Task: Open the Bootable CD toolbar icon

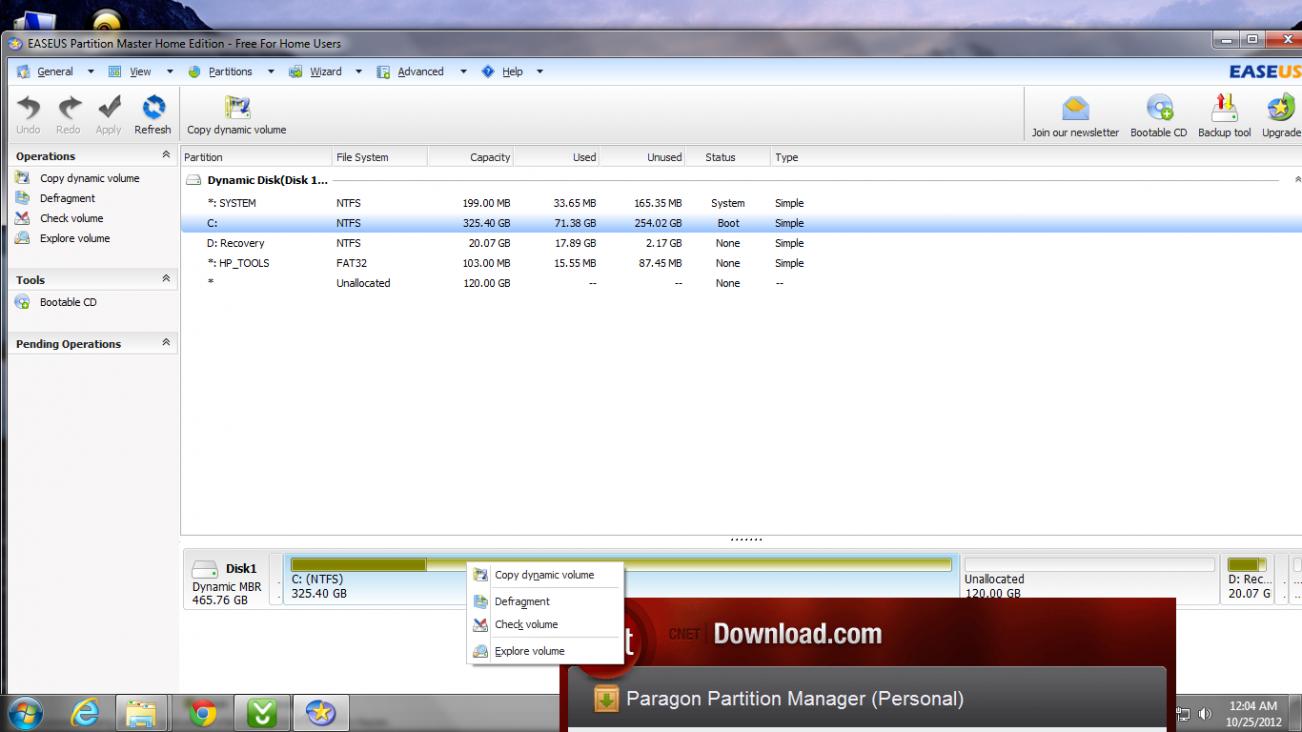Action: pyautogui.click(x=1158, y=108)
